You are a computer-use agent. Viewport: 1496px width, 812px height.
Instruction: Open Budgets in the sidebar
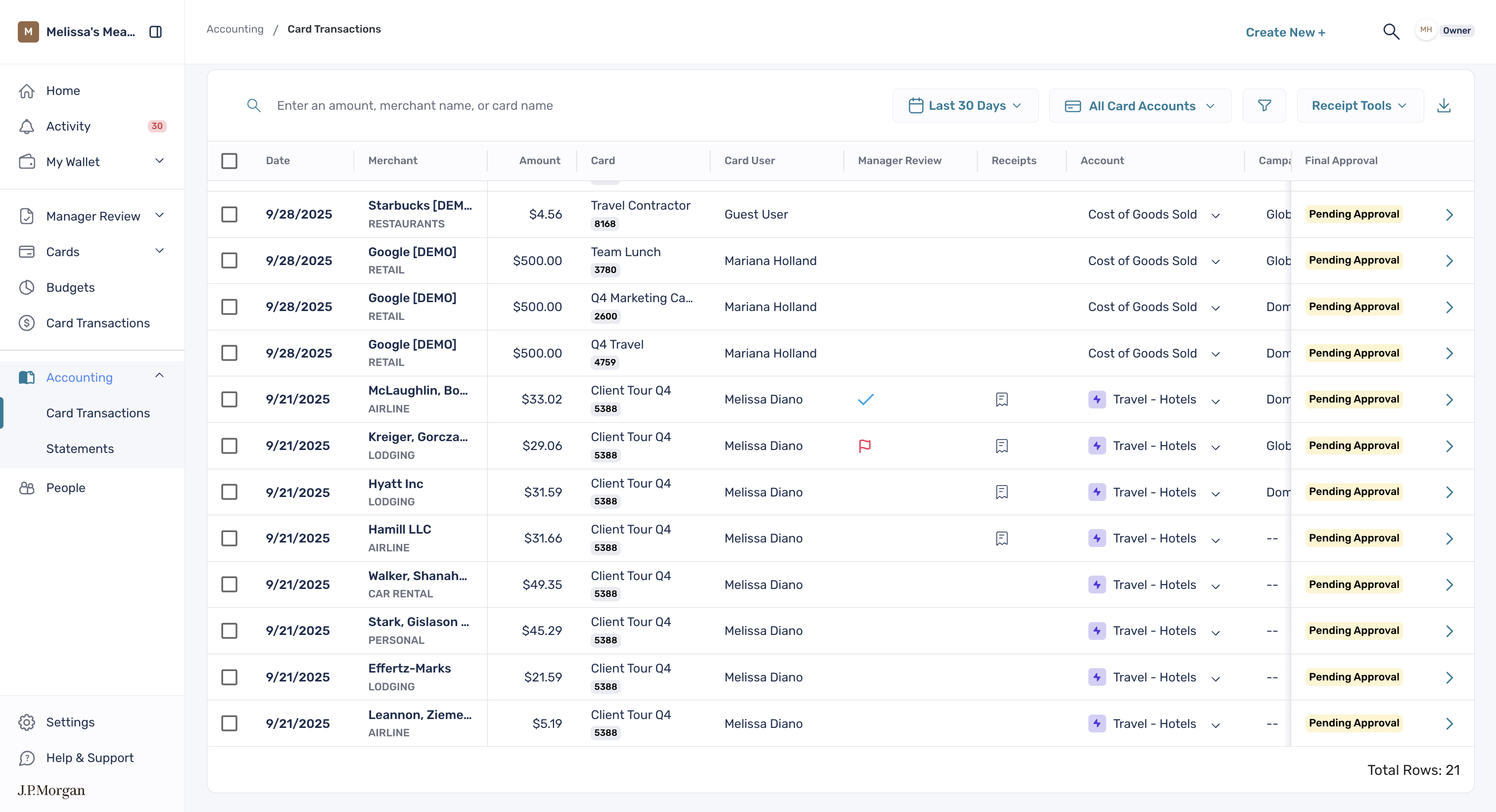click(x=70, y=287)
